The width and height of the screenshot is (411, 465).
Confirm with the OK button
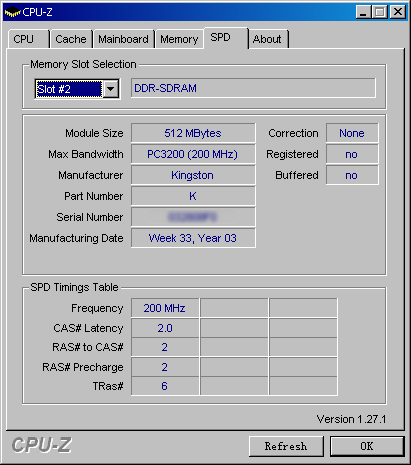[367, 446]
